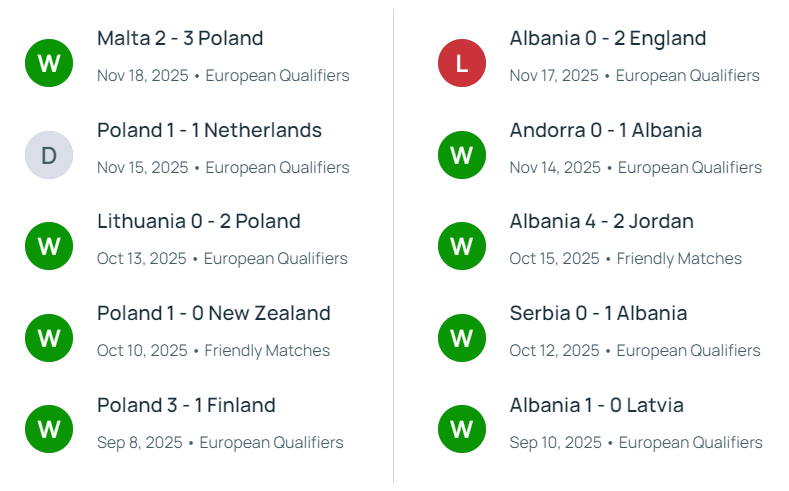Click the W badge beside Lithuania 0 - 2 Poland
This screenshot has height=491, width=789.
[x=49, y=246]
